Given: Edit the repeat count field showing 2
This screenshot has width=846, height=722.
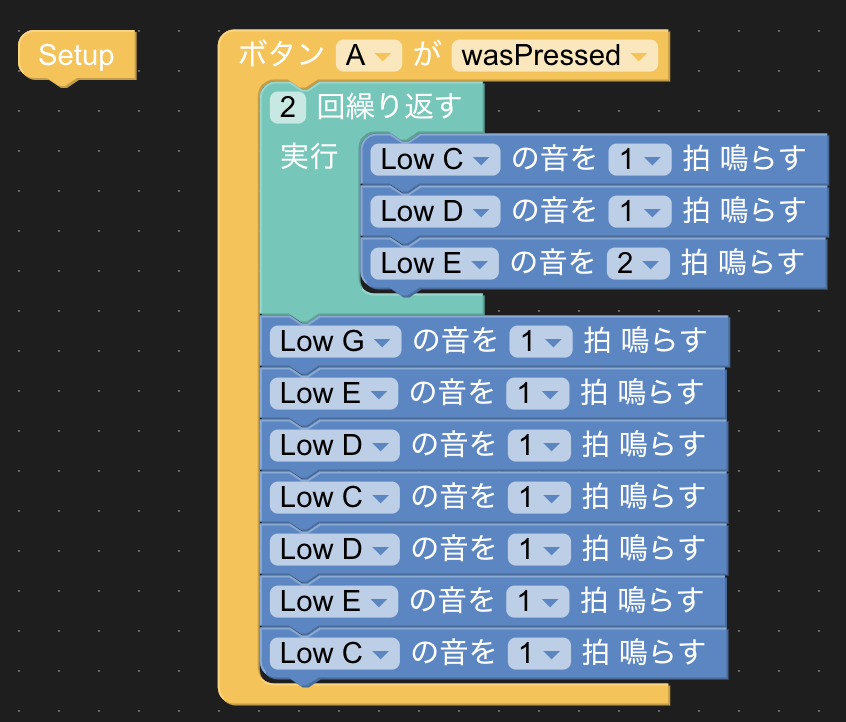Looking at the screenshot, I should (x=288, y=107).
